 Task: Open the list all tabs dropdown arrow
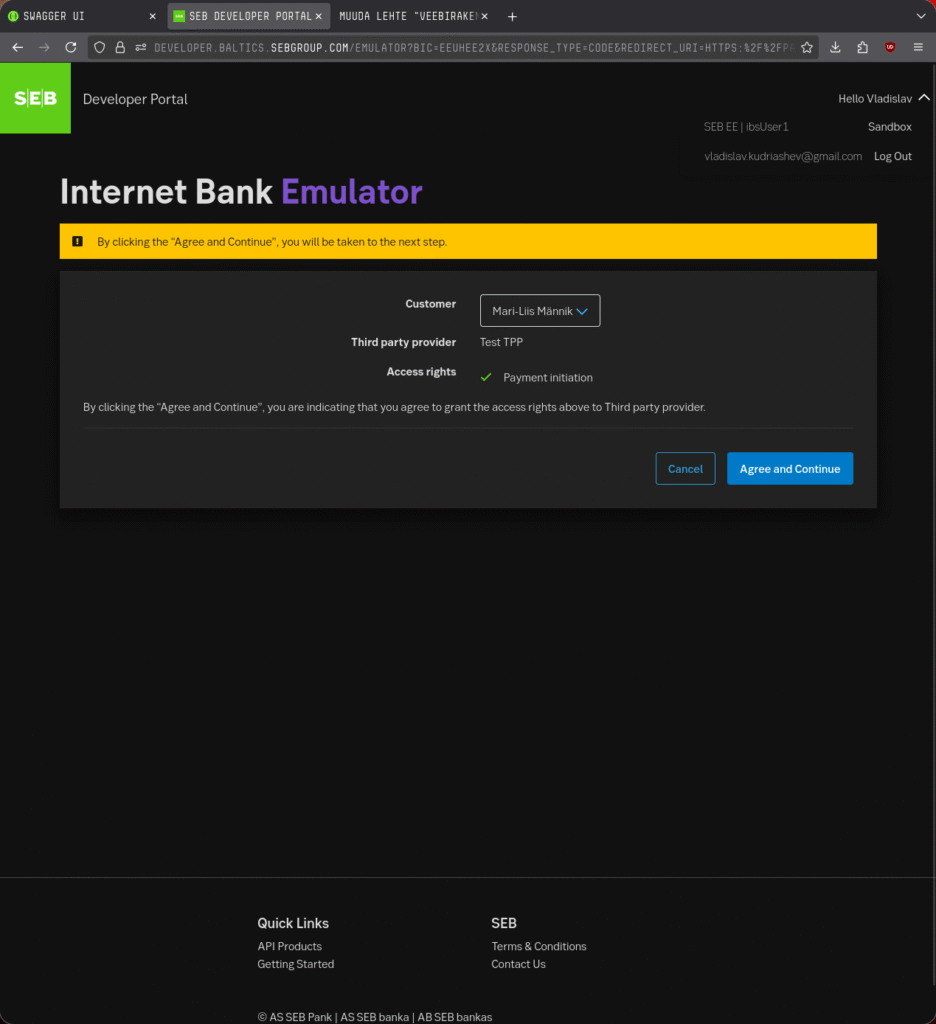pyautogui.click(x=920, y=17)
